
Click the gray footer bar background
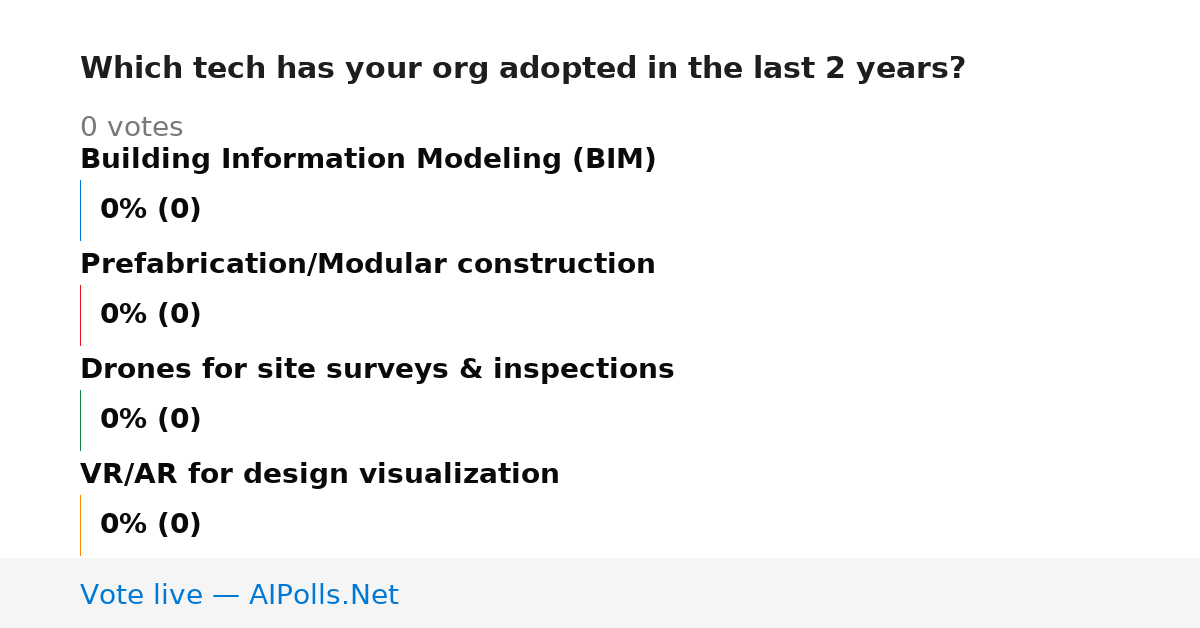800,593
